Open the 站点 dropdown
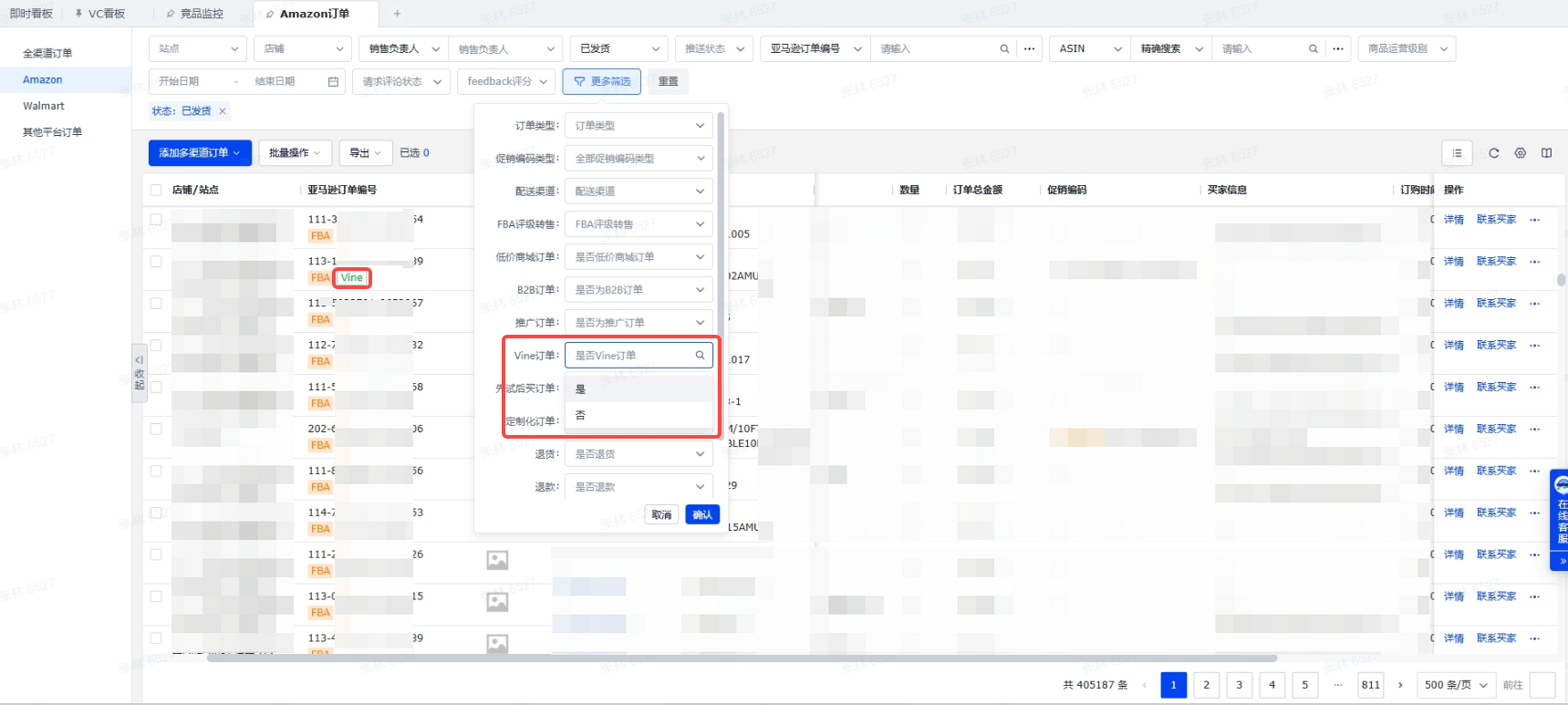The height and width of the screenshot is (705, 1568). pyautogui.click(x=198, y=49)
